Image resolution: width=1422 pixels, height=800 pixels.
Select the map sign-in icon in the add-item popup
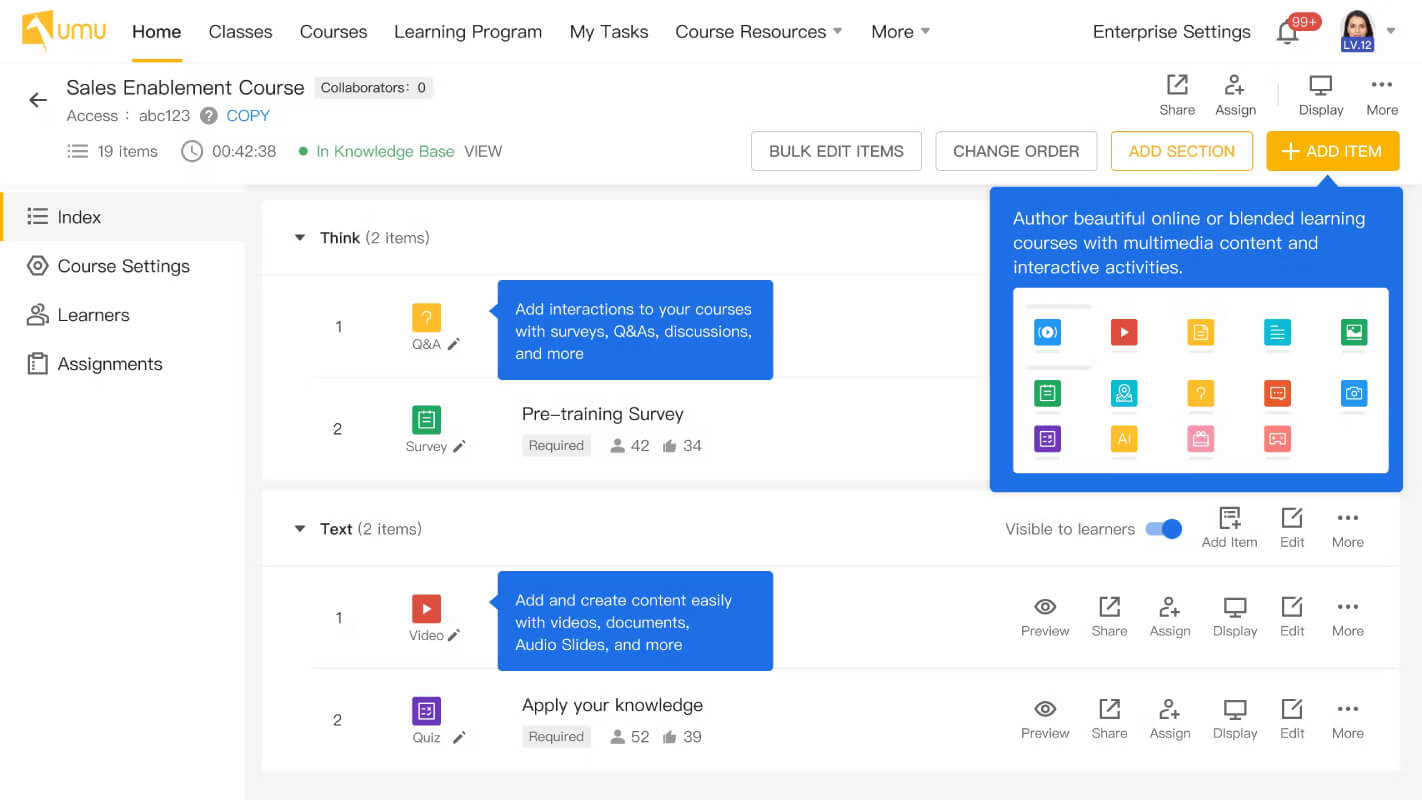click(x=1124, y=393)
